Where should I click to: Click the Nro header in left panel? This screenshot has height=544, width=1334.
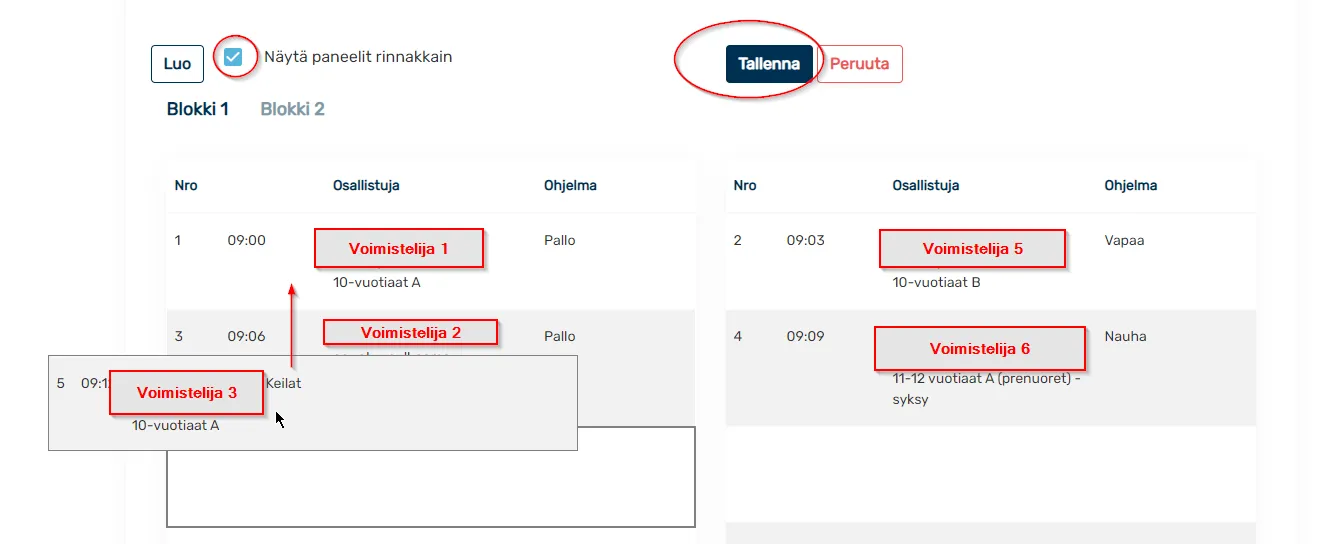[186, 186]
